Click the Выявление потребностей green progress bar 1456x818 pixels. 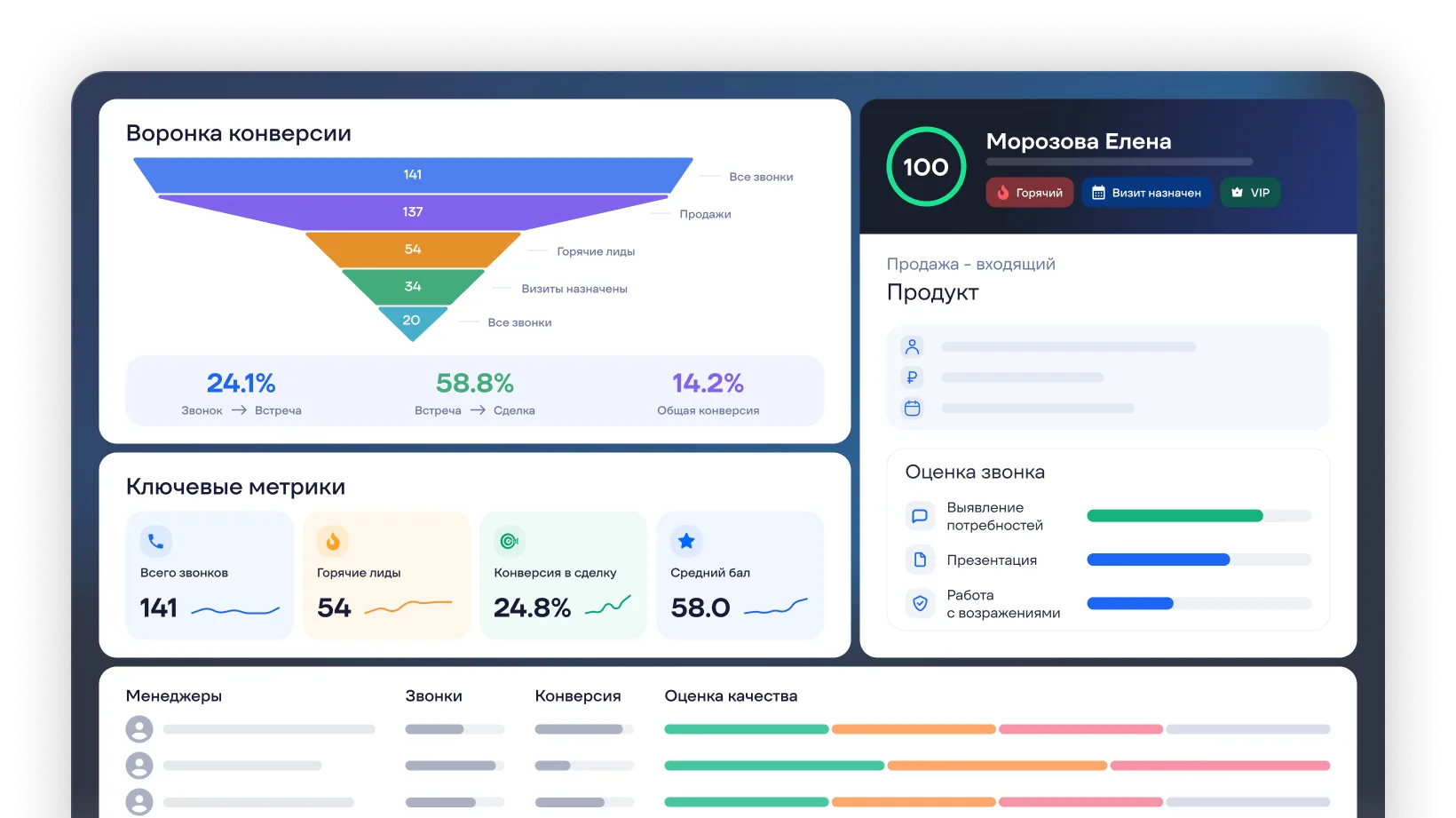pyautogui.click(x=1199, y=516)
